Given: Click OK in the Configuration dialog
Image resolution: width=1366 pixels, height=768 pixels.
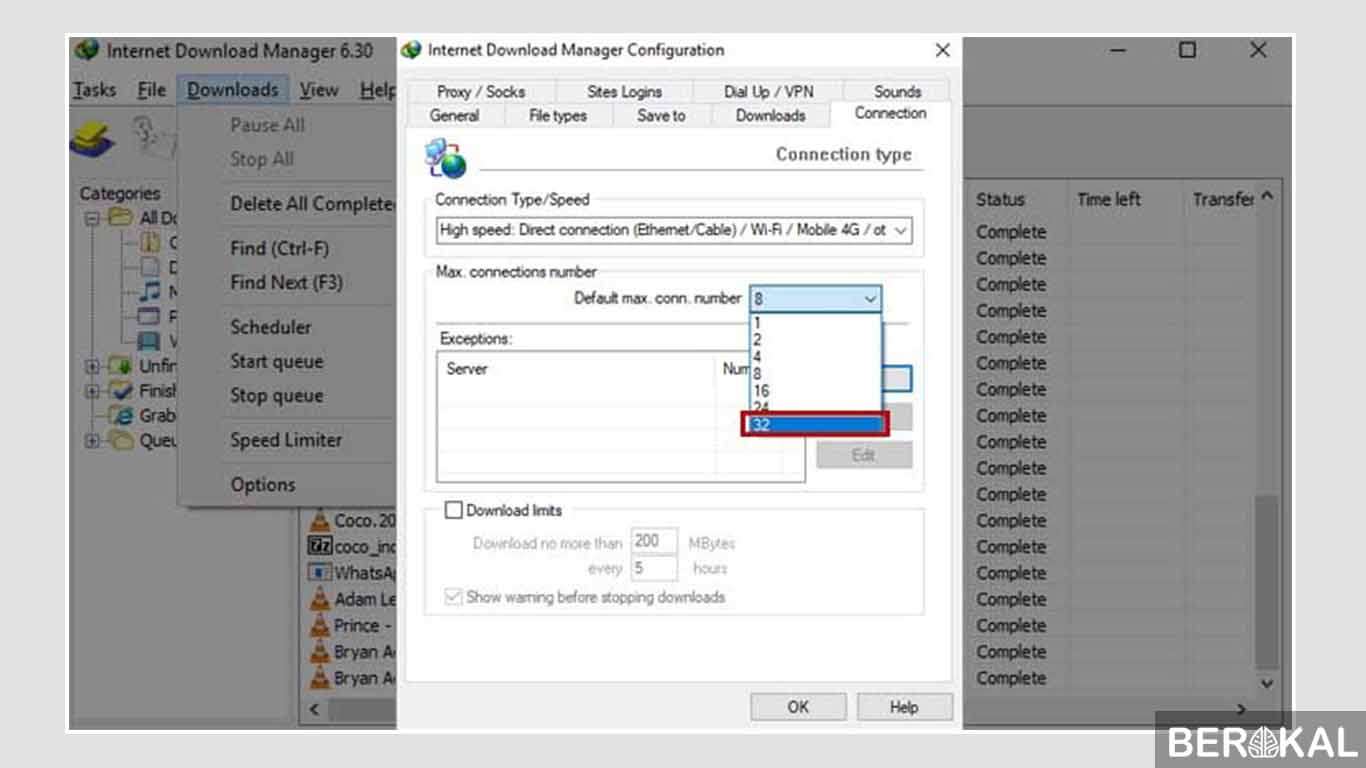Looking at the screenshot, I should [x=798, y=707].
